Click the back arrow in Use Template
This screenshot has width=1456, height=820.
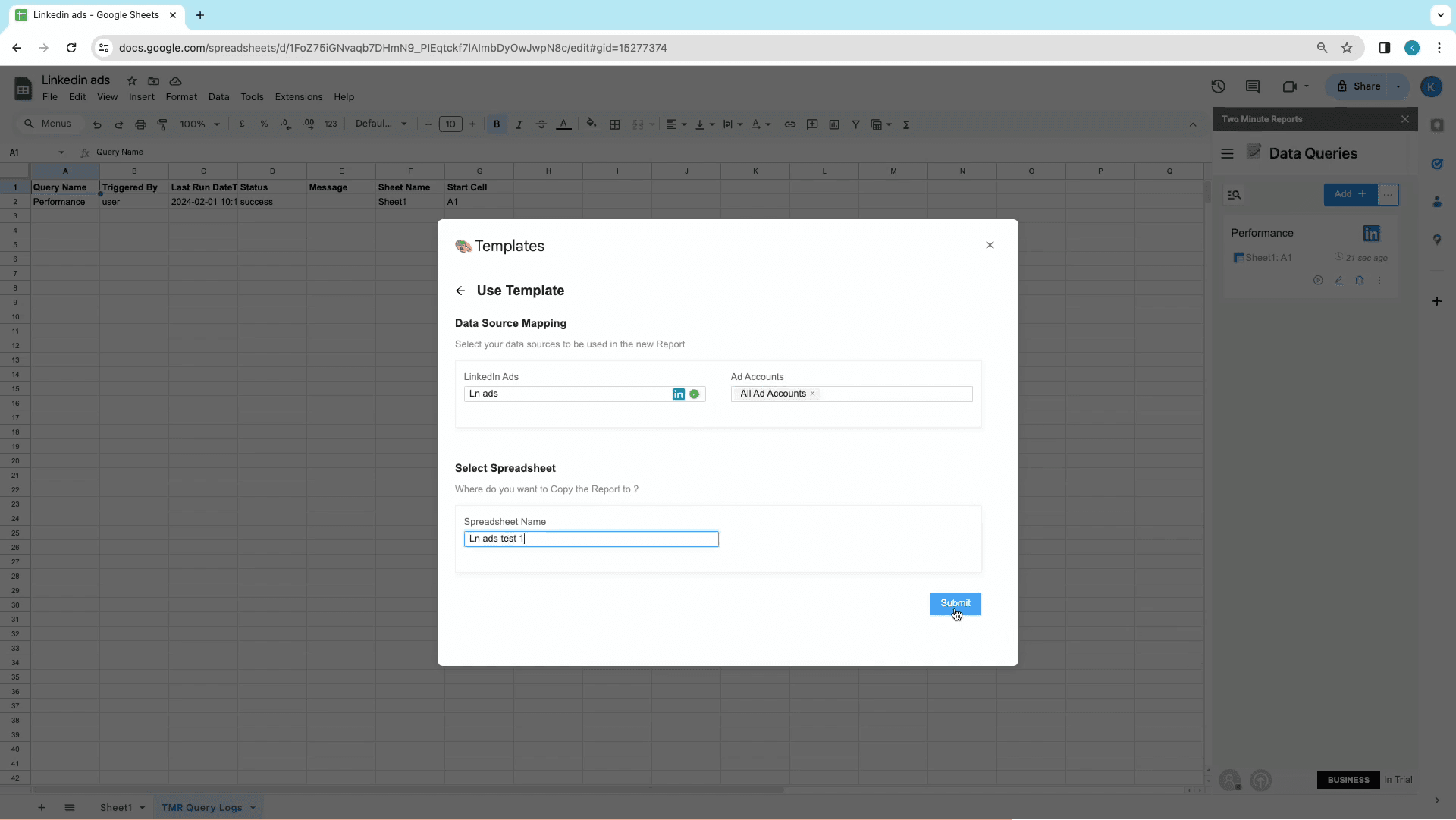click(x=461, y=290)
